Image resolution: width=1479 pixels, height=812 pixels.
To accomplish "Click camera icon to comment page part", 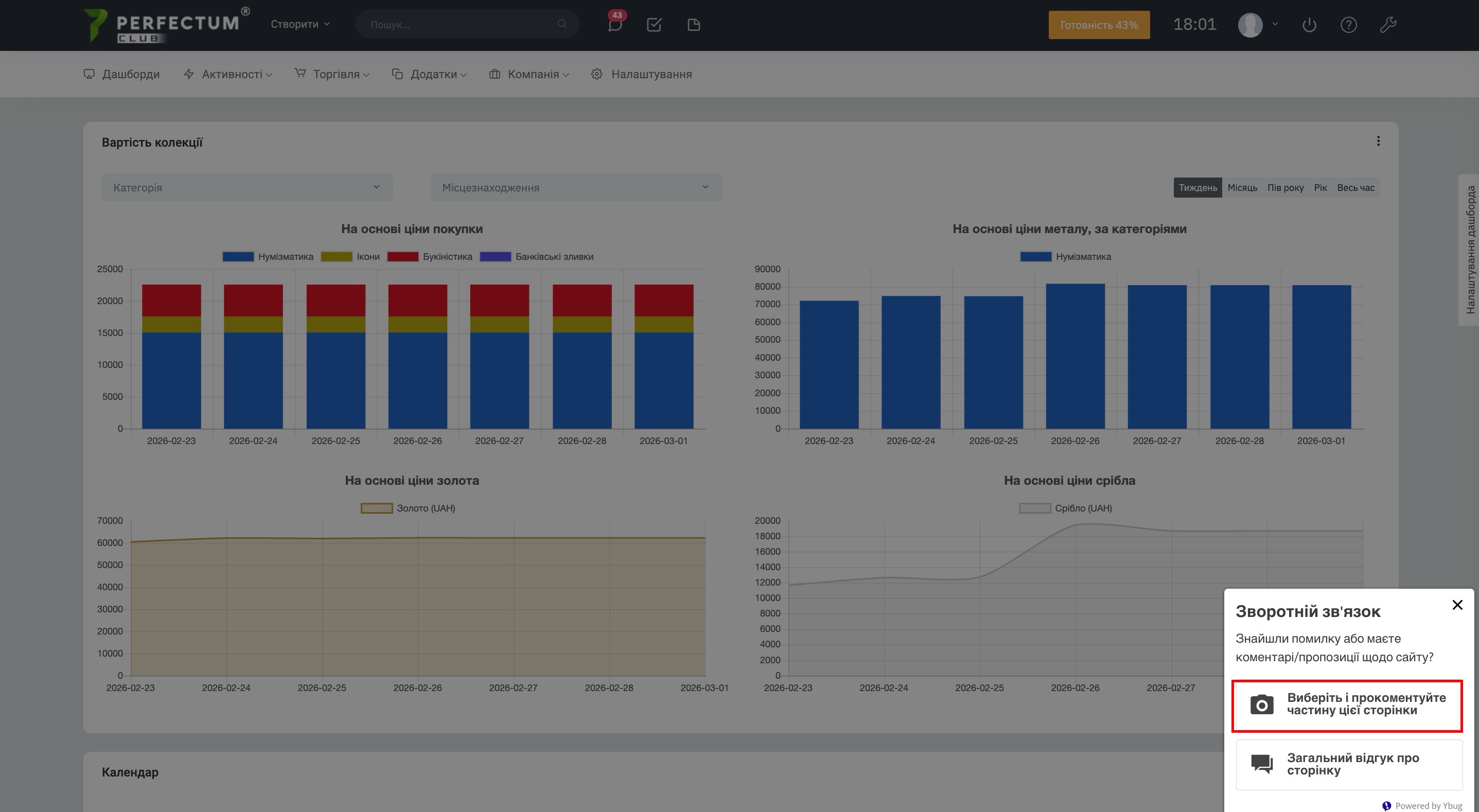I will 1262,704.
